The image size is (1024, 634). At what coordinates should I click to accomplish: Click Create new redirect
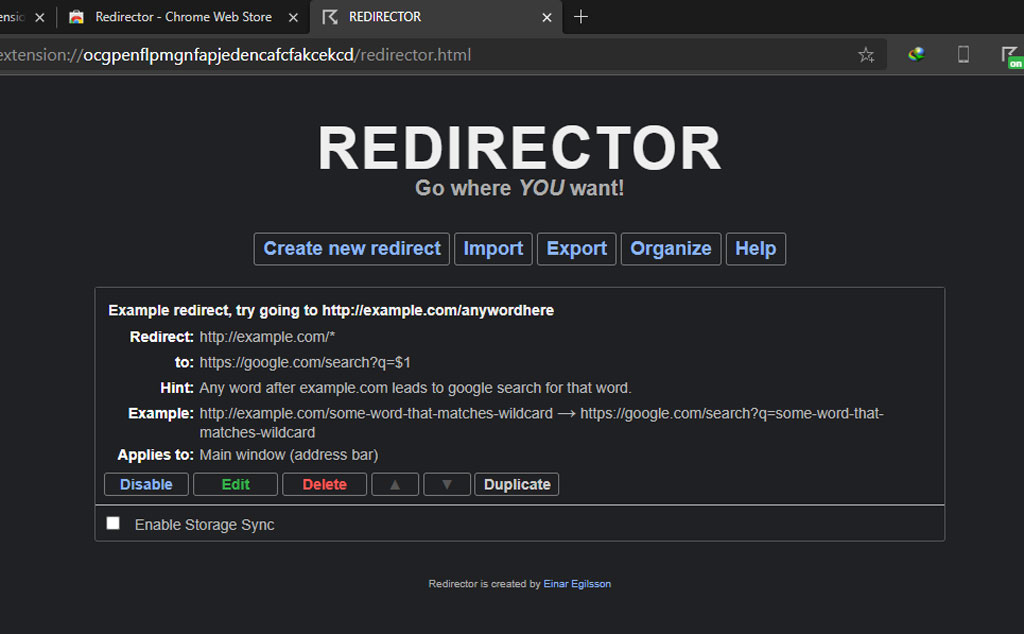351,248
